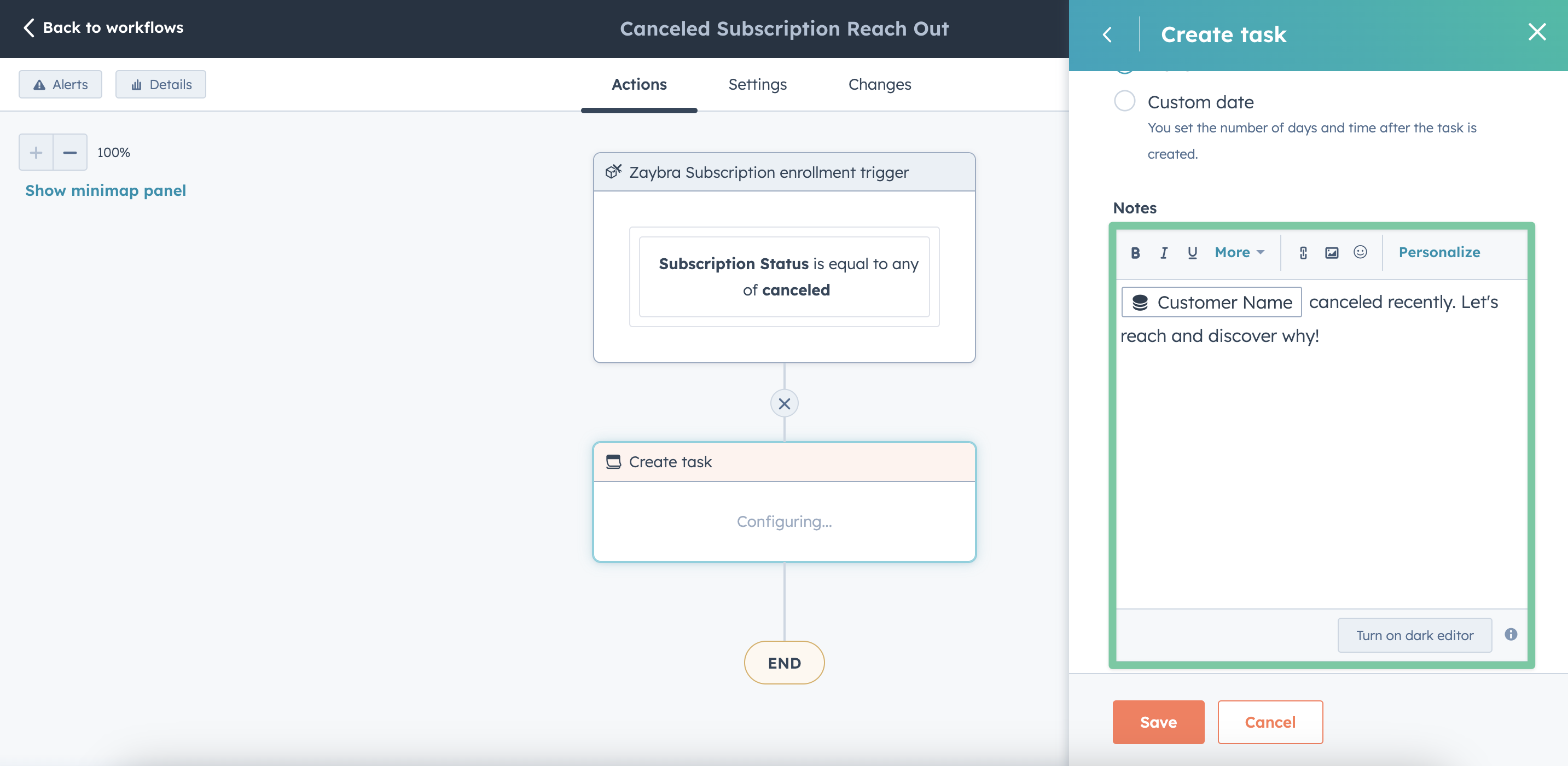Click the Italic formatting icon
The height and width of the screenshot is (766, 1568).
click(x=1163, y=252)
